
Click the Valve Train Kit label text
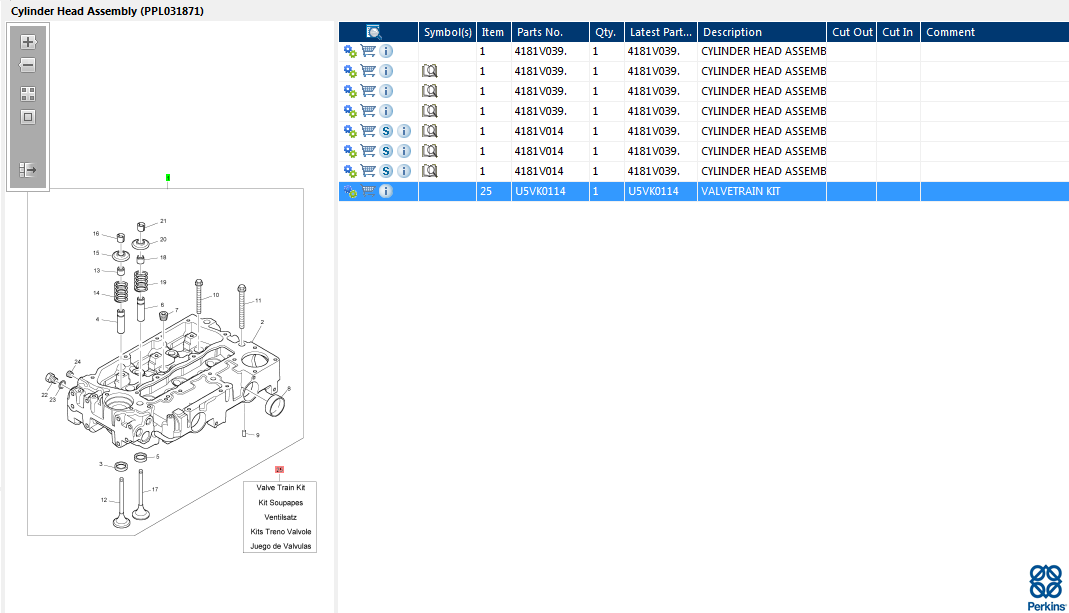(281, 488)
